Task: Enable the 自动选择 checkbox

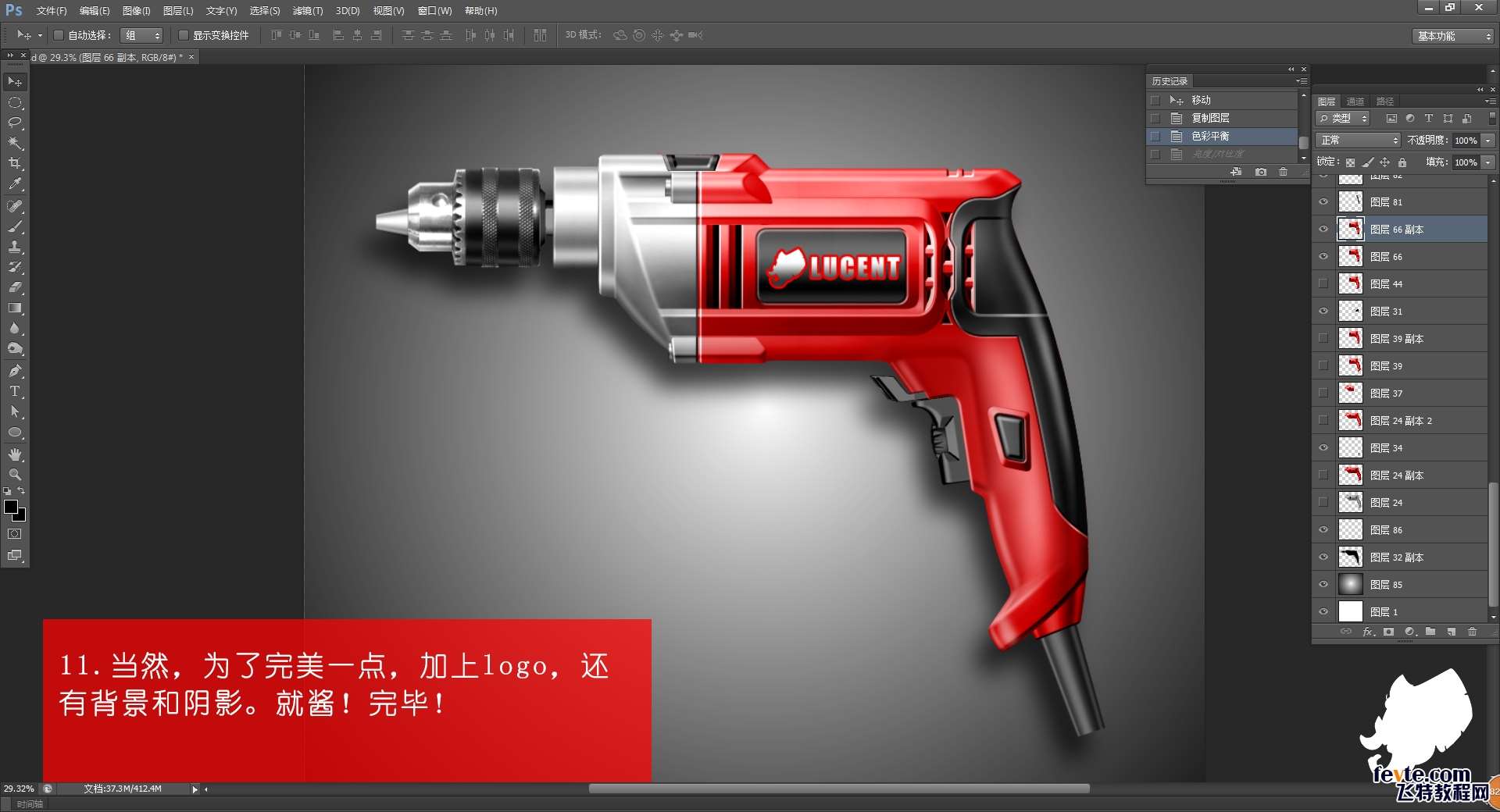Action: pos(59,35)
